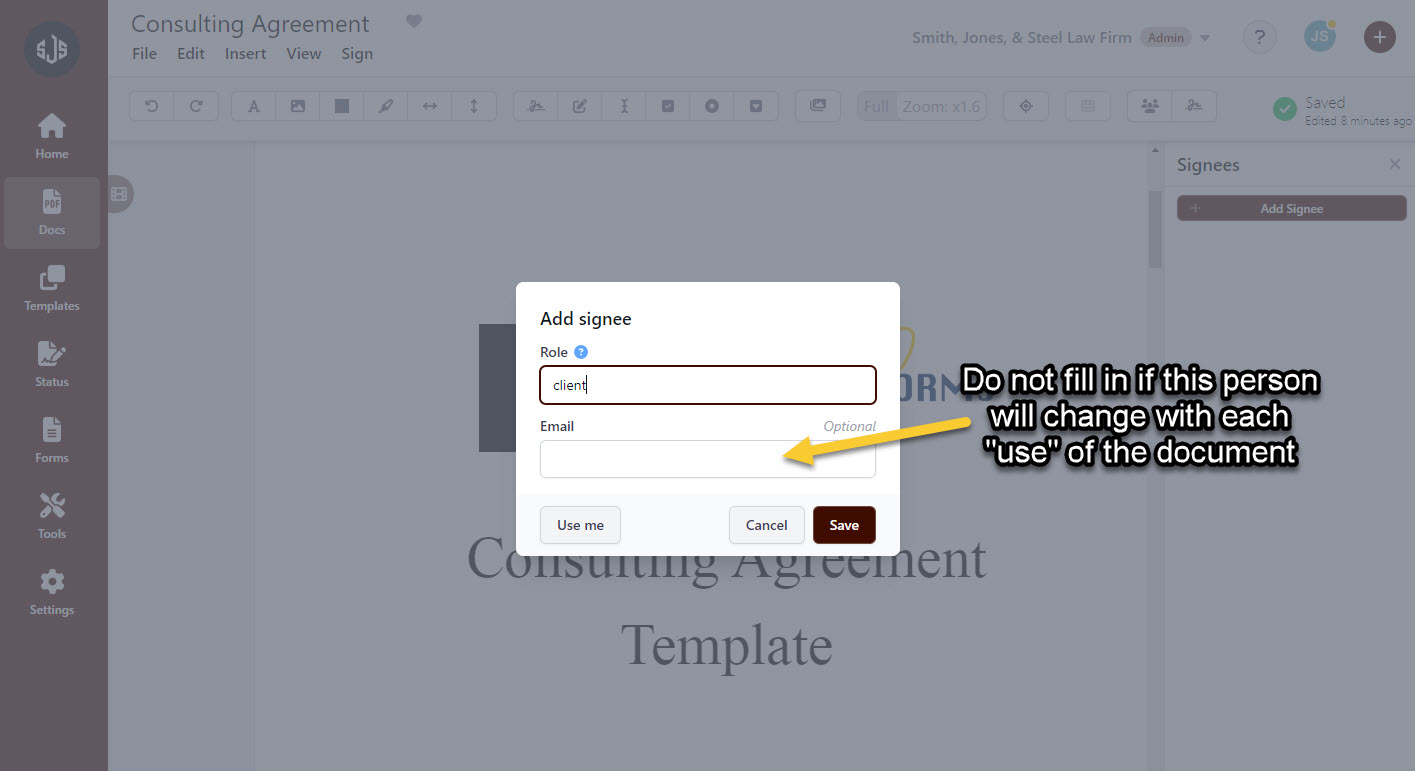Favorite the document with heart icon
This screenshot has width=1415, height=771.
click(414, 21)
